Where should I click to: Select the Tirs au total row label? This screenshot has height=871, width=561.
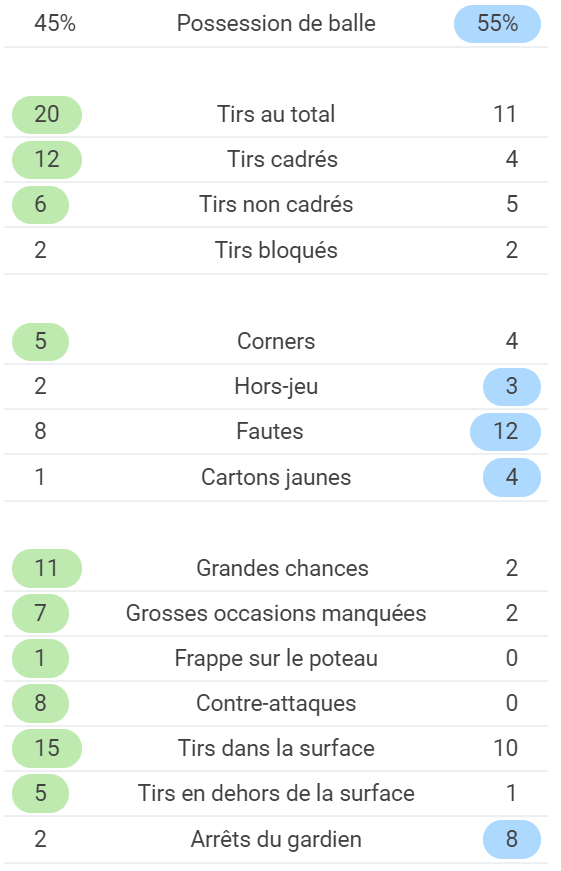[276, 114]
